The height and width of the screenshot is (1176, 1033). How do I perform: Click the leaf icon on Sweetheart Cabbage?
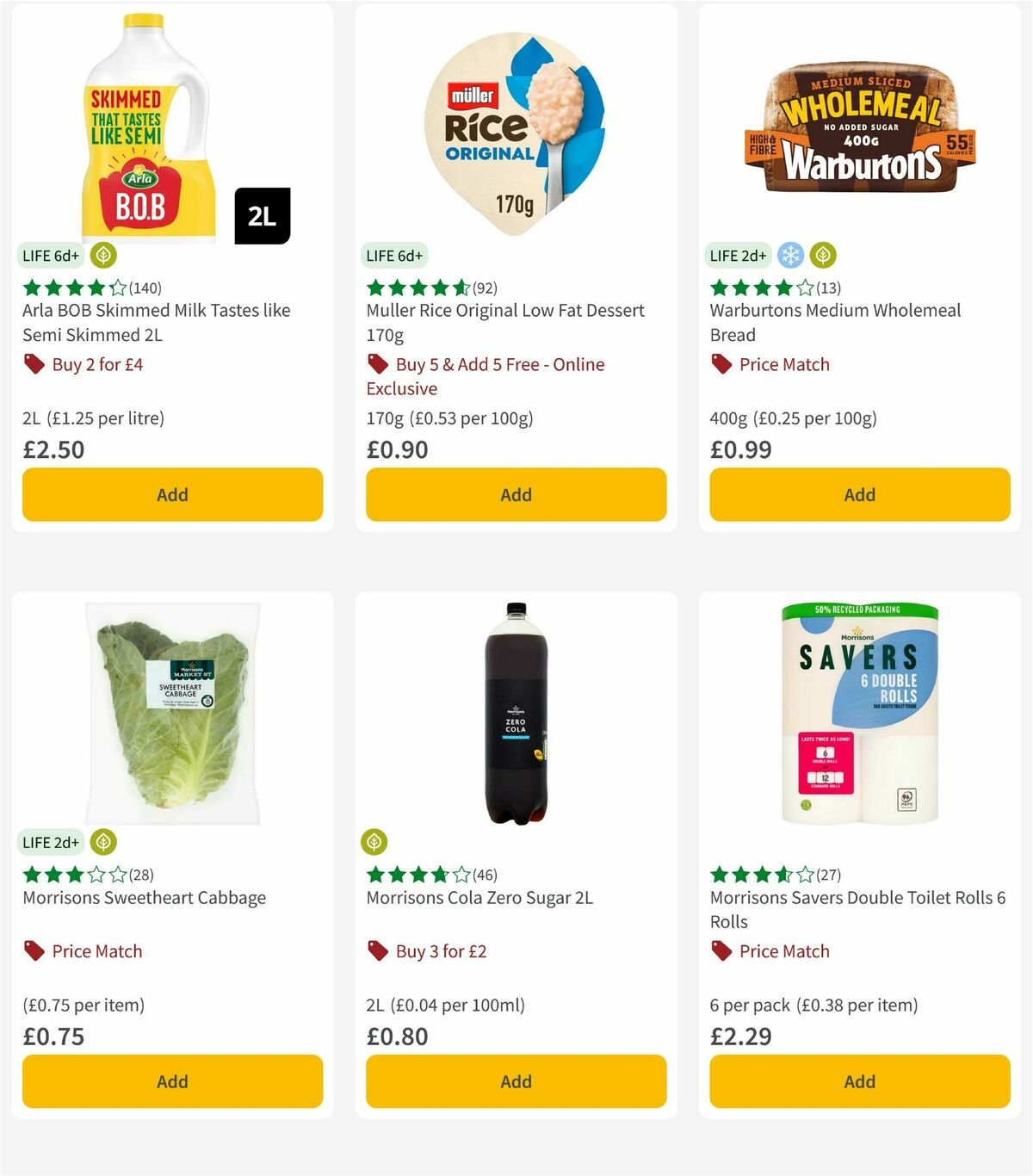[x=102, y=842]
